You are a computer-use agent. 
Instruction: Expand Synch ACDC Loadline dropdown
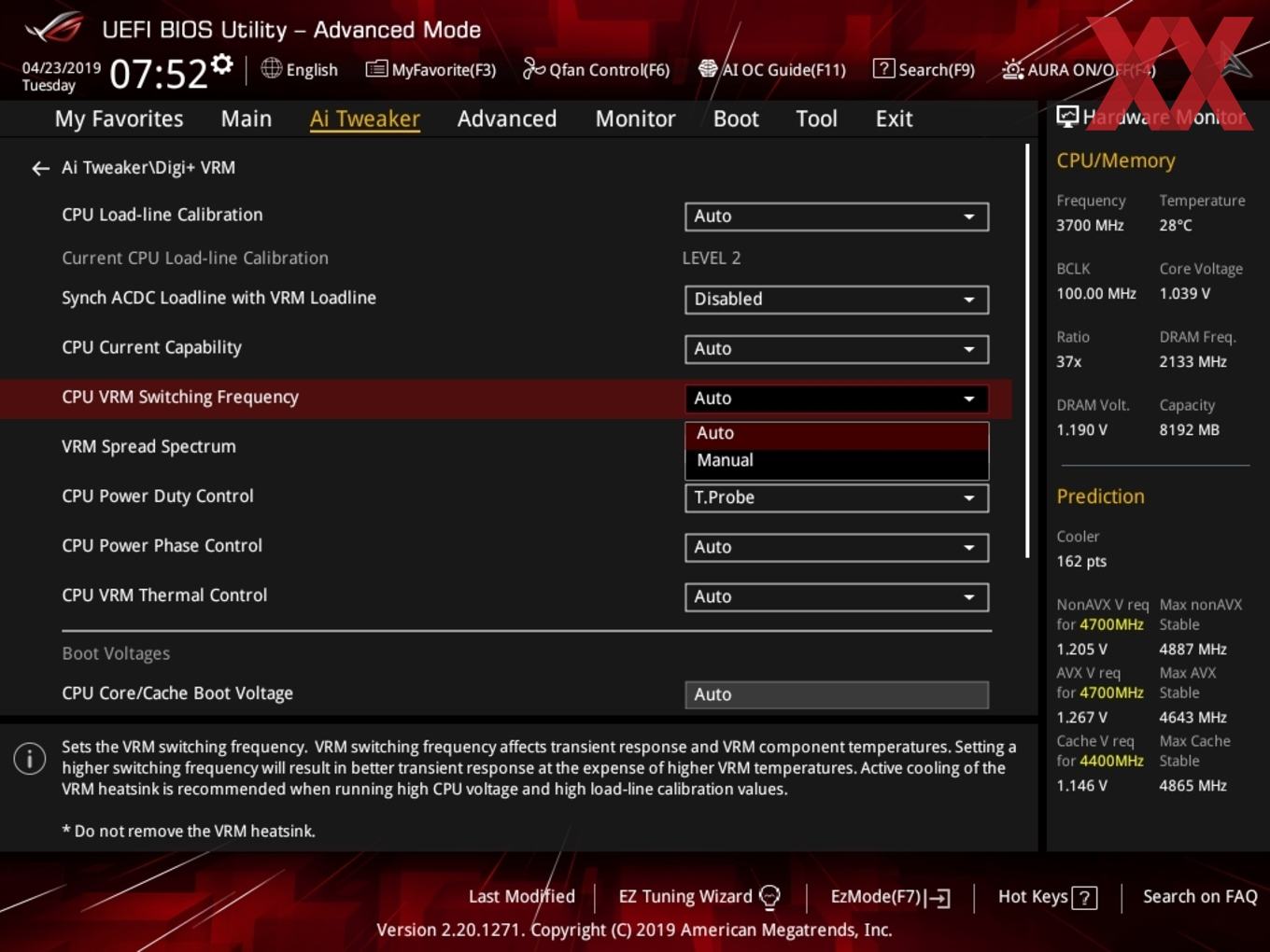tap(837, 300)
